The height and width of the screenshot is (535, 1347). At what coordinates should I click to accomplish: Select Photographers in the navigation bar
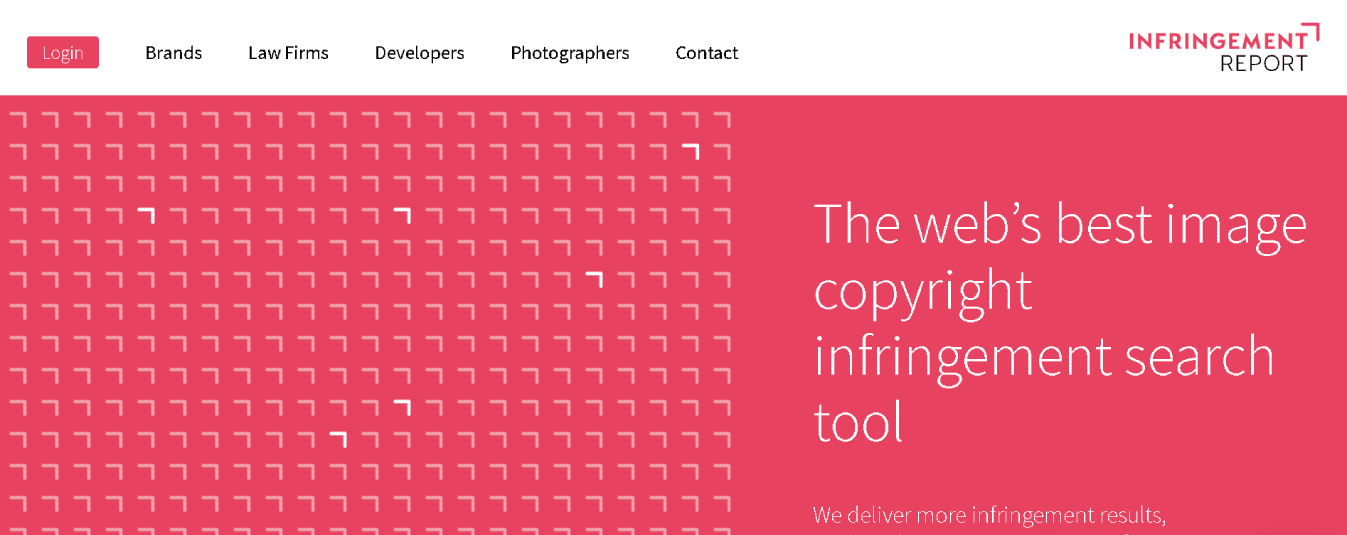pyautogui.click(x=570, y=53)
